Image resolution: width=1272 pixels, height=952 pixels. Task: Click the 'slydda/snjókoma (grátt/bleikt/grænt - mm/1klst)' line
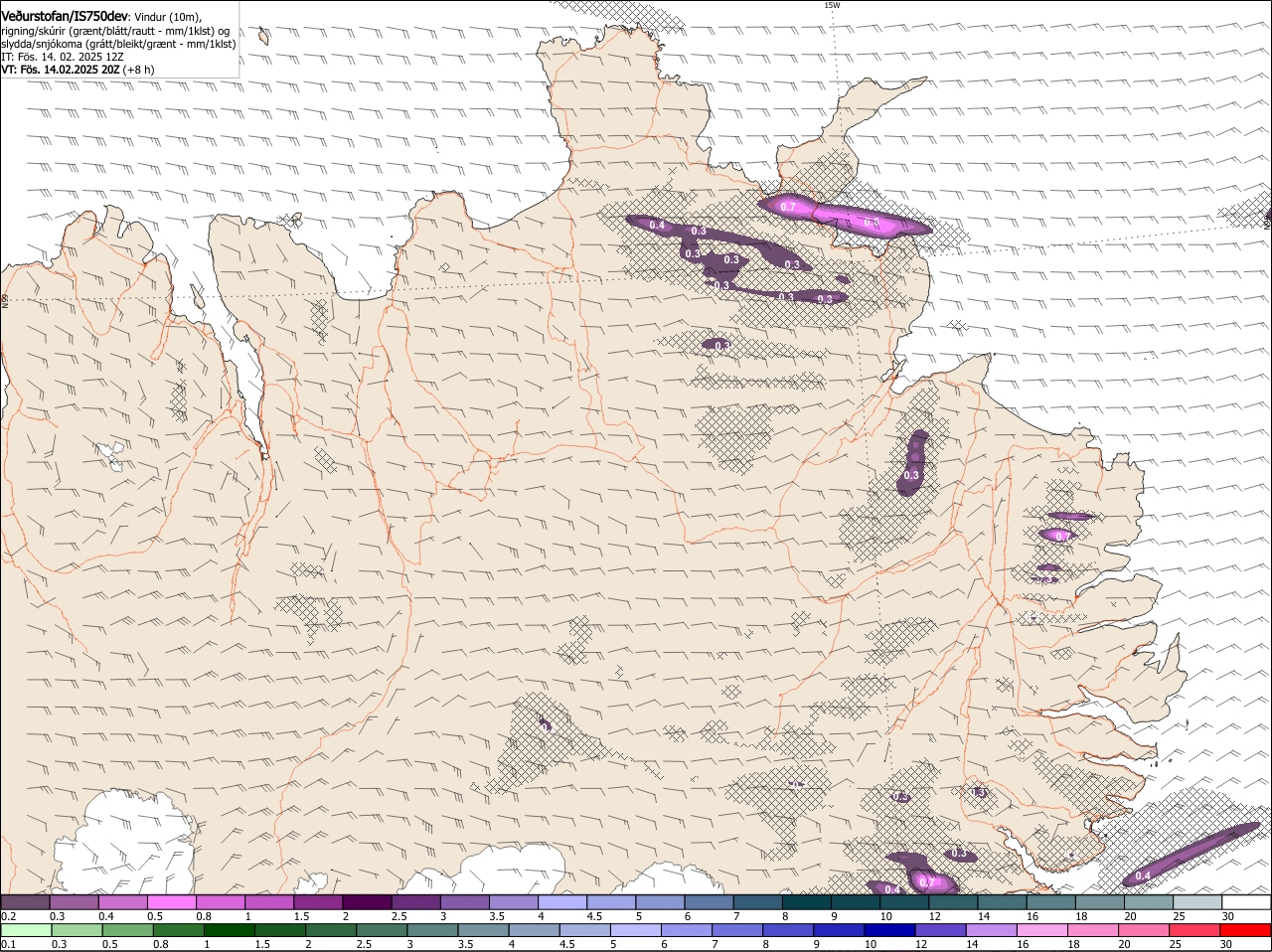tap(118, 44)
